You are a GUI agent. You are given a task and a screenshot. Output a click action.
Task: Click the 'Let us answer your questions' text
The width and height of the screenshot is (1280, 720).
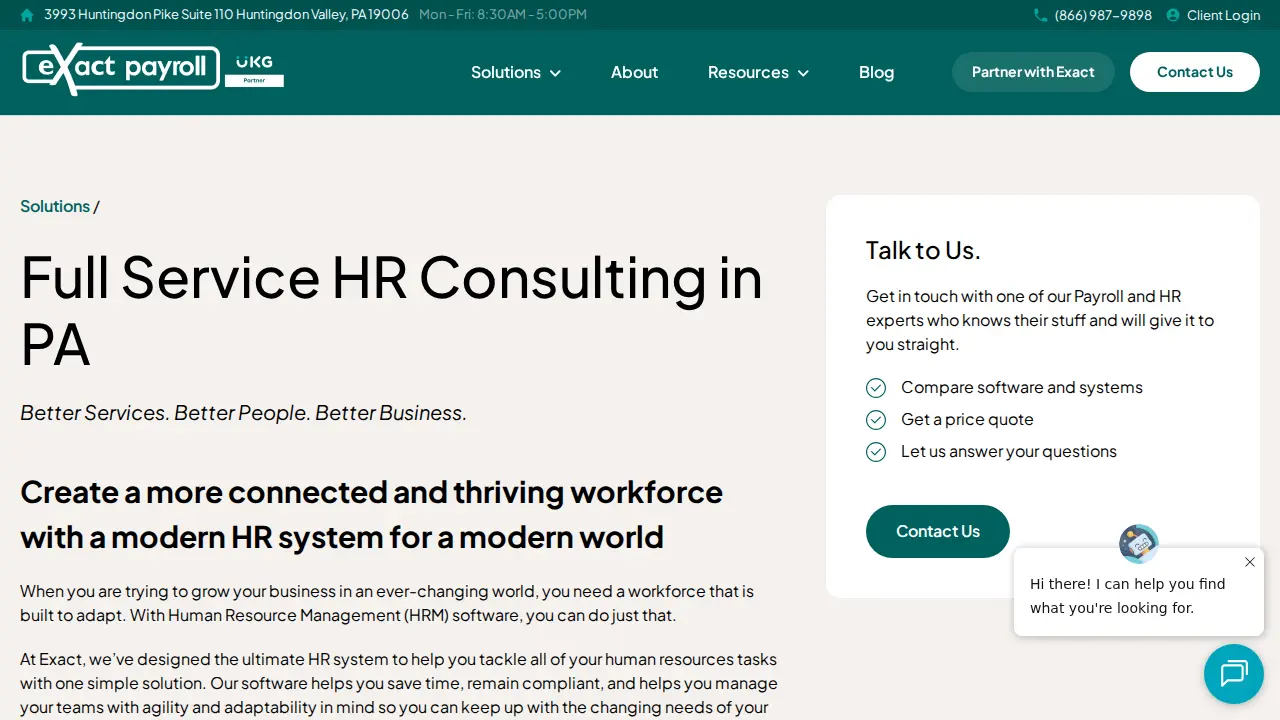click(1009, 451)
